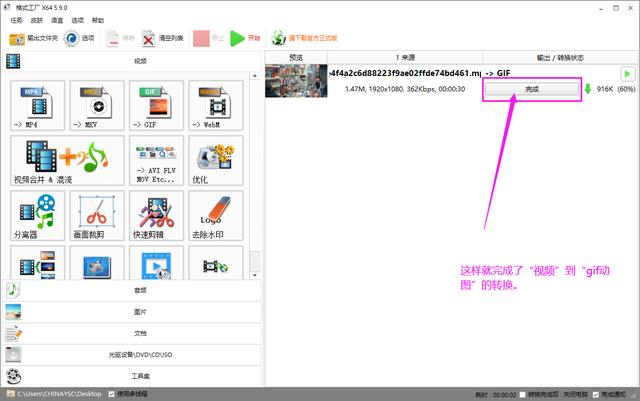Click the green 开始 start button
640x401 pixels.
coord(245,38)
